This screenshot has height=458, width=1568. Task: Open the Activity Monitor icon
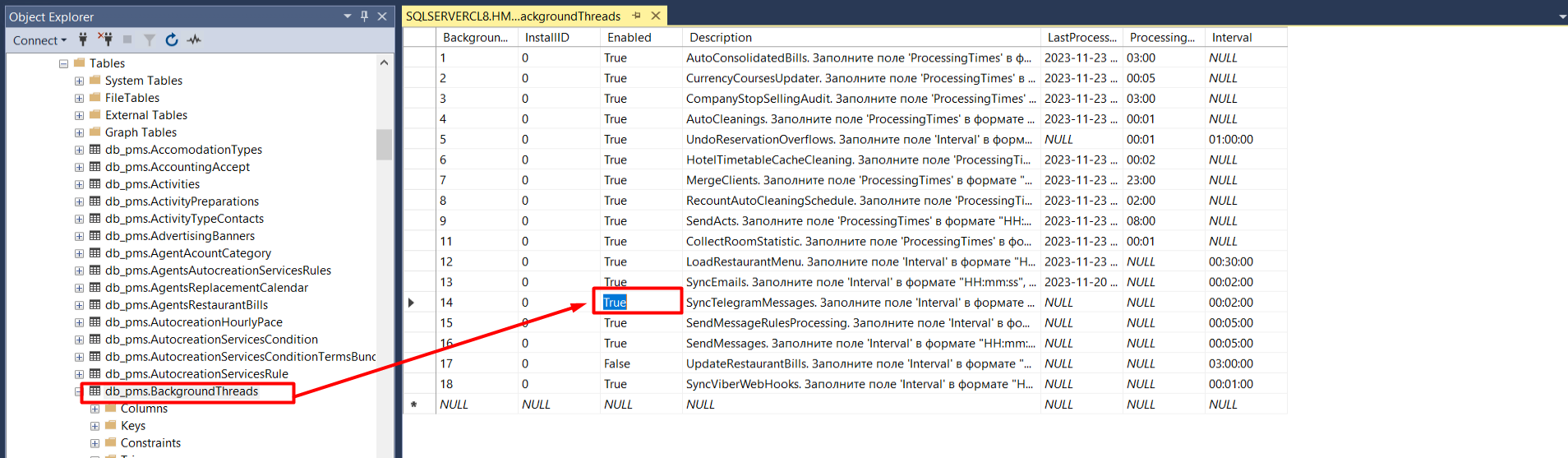tap(194, 39)
